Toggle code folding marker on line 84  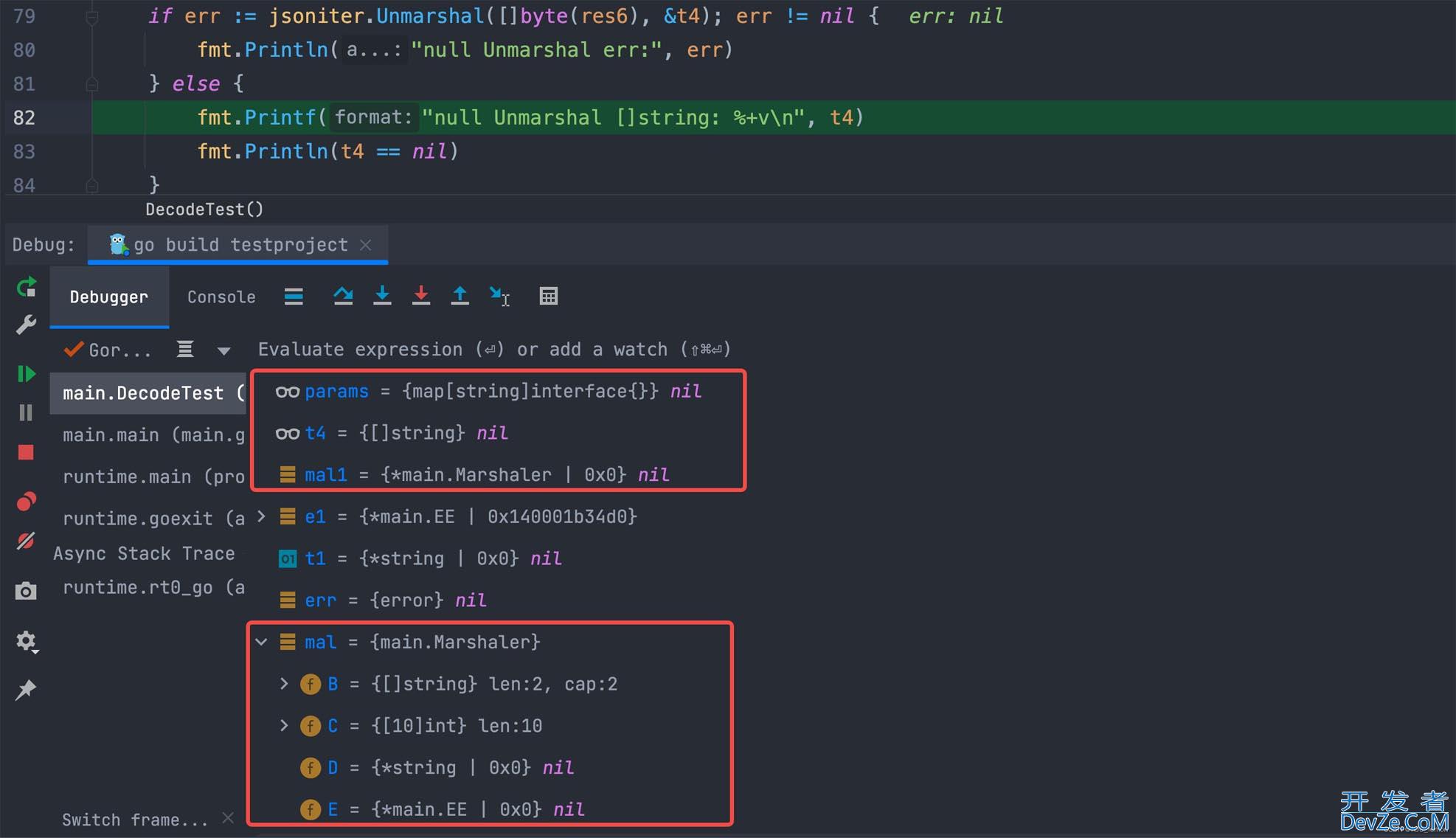tap(92, 185)
